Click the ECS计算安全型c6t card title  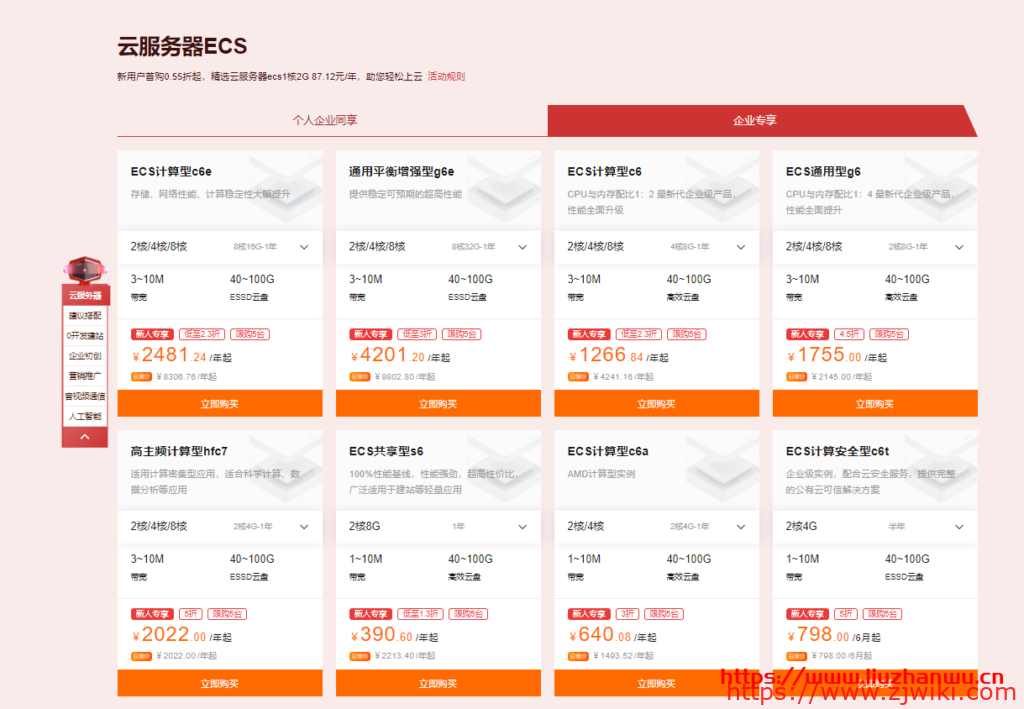pos(838,451)
